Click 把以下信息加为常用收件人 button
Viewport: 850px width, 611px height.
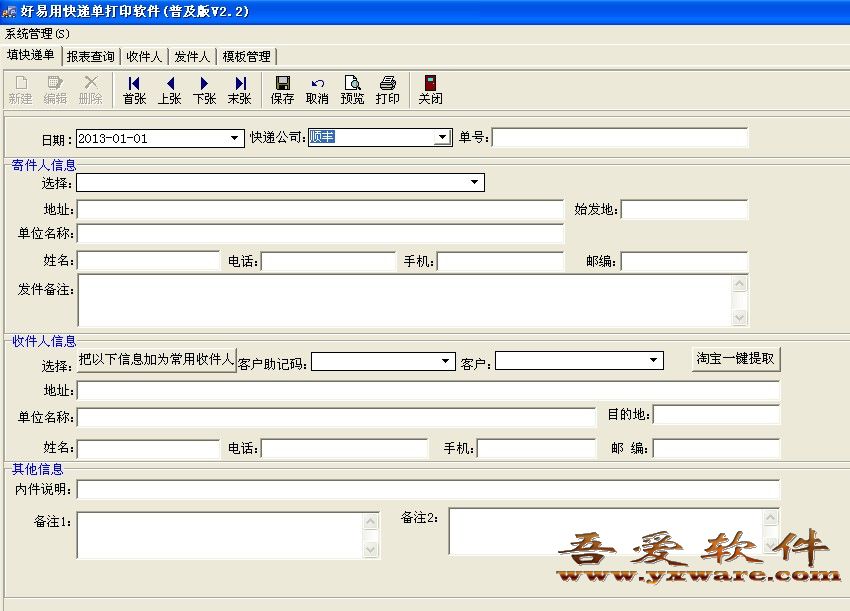tap(156, 359)
